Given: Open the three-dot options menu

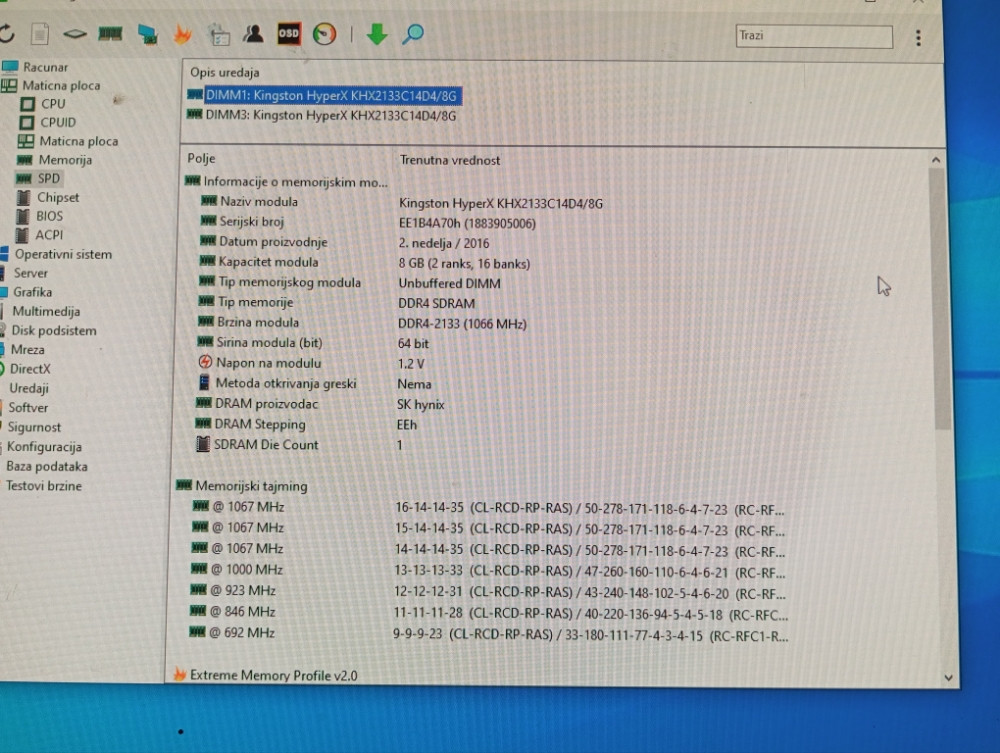Looking at the screenshot, I should click(x=918, y=38).
